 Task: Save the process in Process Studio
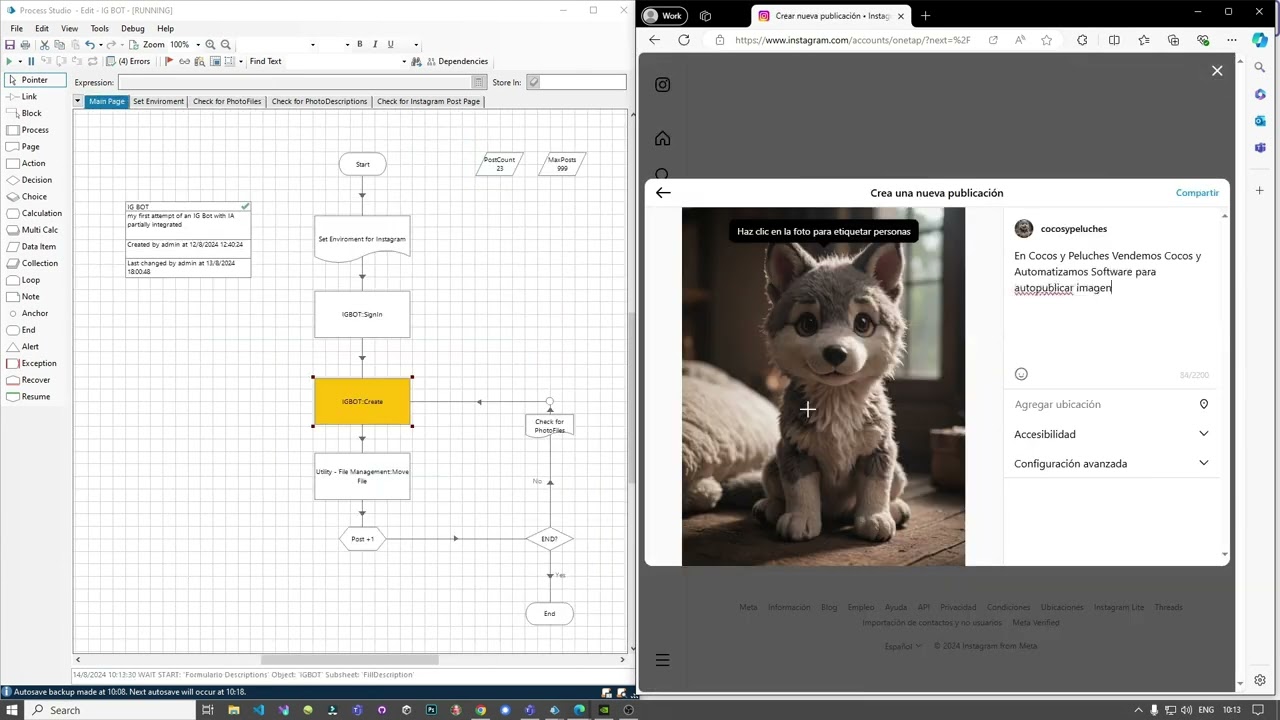[x=10, y=45]
